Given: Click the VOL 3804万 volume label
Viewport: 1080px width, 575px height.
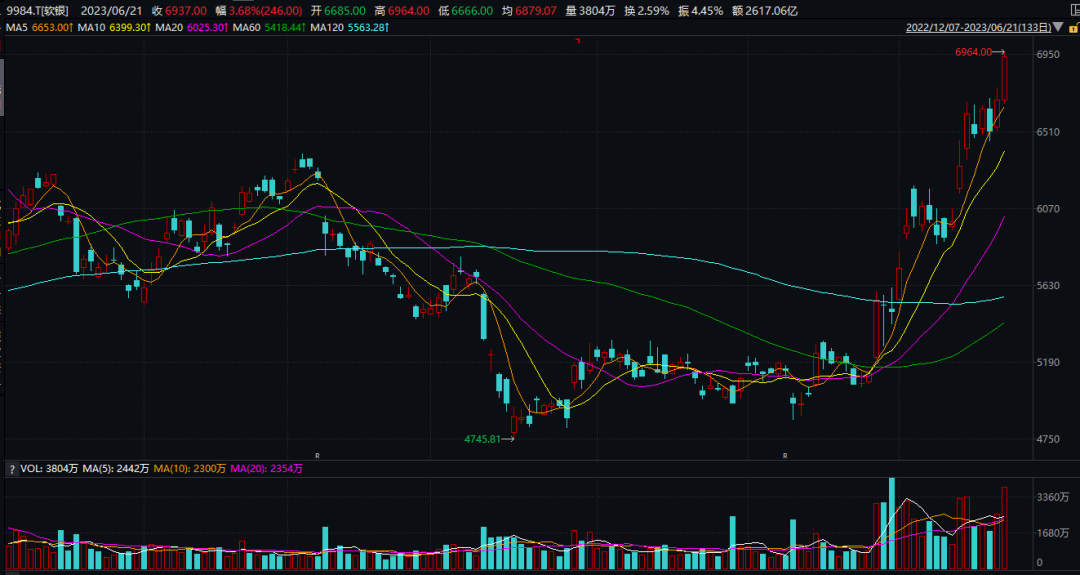Looking at the screenshot, I should [49, 468].
